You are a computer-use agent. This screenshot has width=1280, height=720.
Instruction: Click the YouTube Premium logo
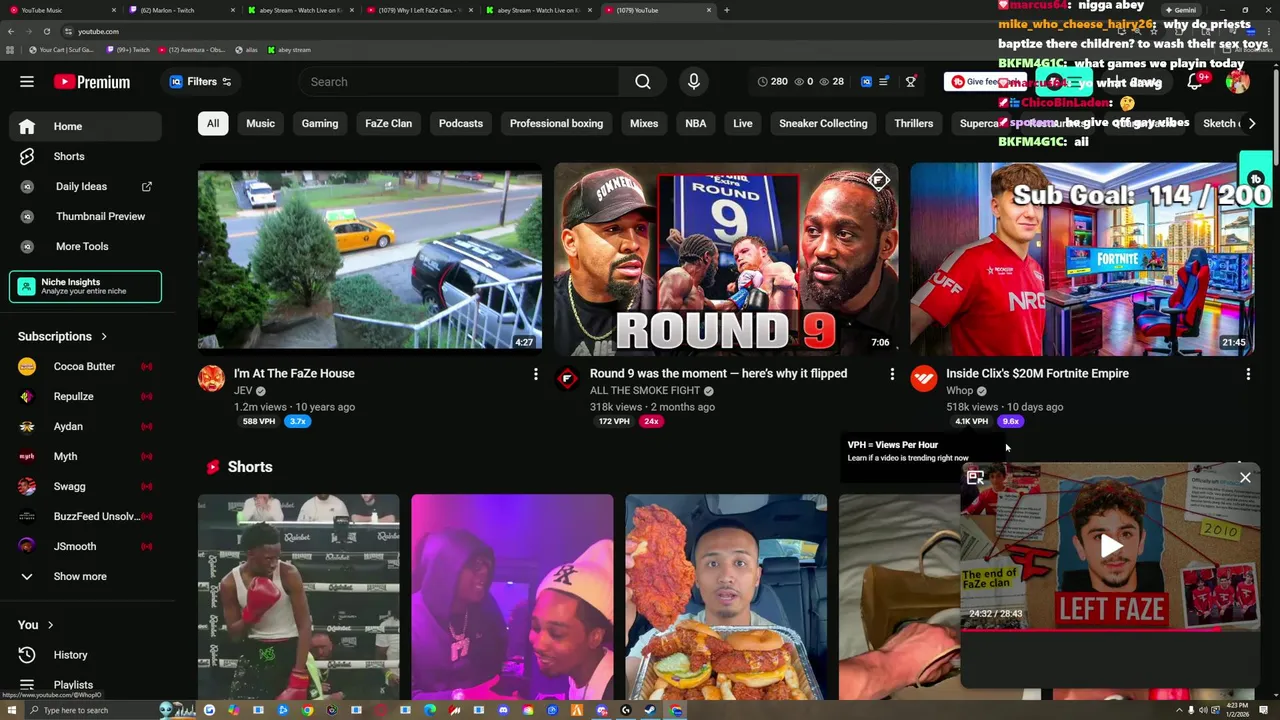(x=92, y=82)
